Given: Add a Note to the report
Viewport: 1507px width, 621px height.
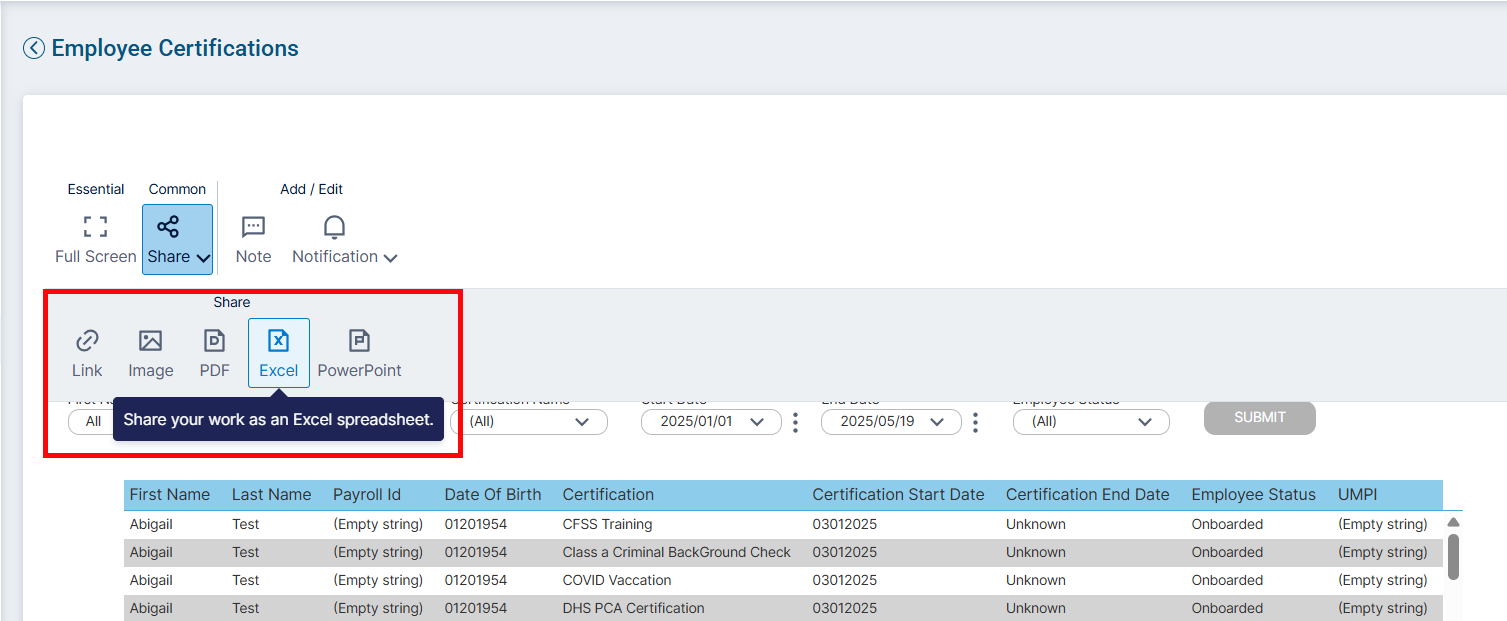Looking at the screenshot, I should (x=253, y=239).
